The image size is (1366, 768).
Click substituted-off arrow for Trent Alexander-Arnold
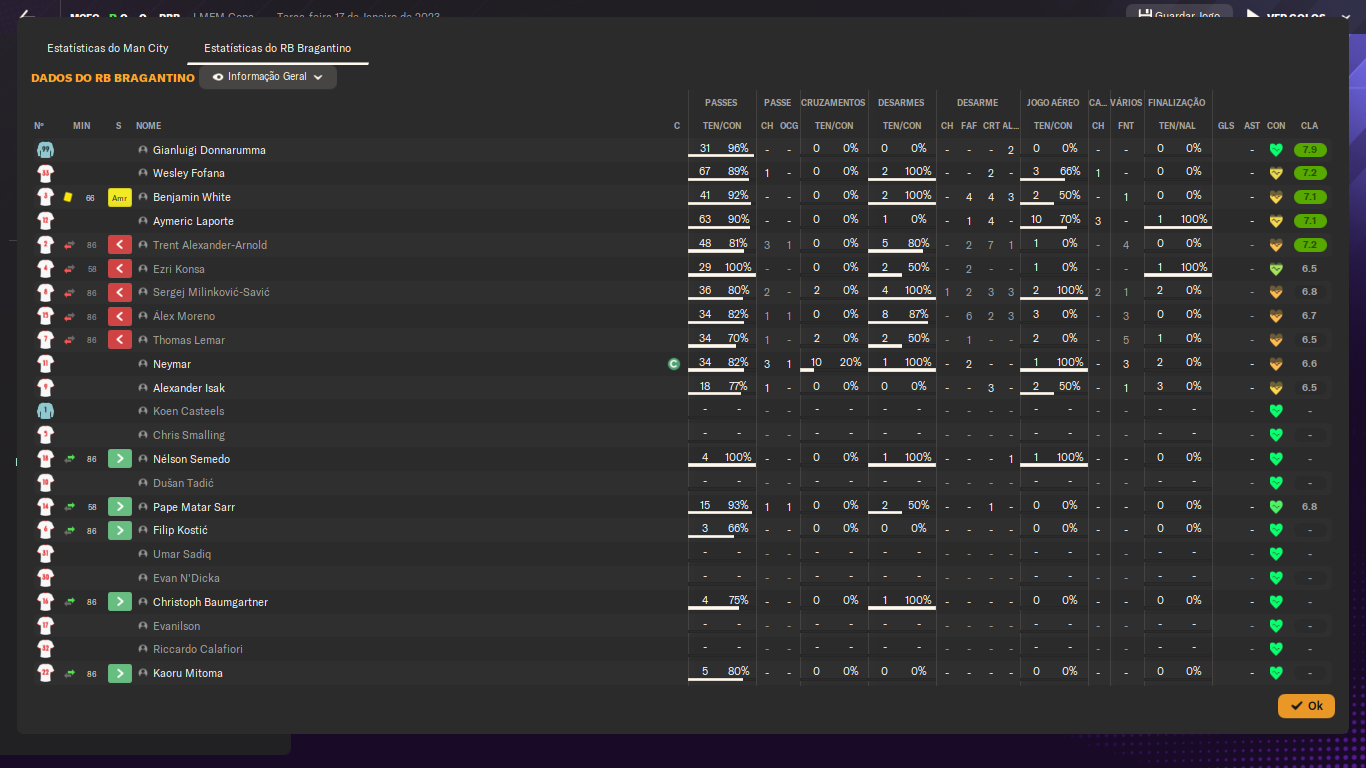[120, 245]
